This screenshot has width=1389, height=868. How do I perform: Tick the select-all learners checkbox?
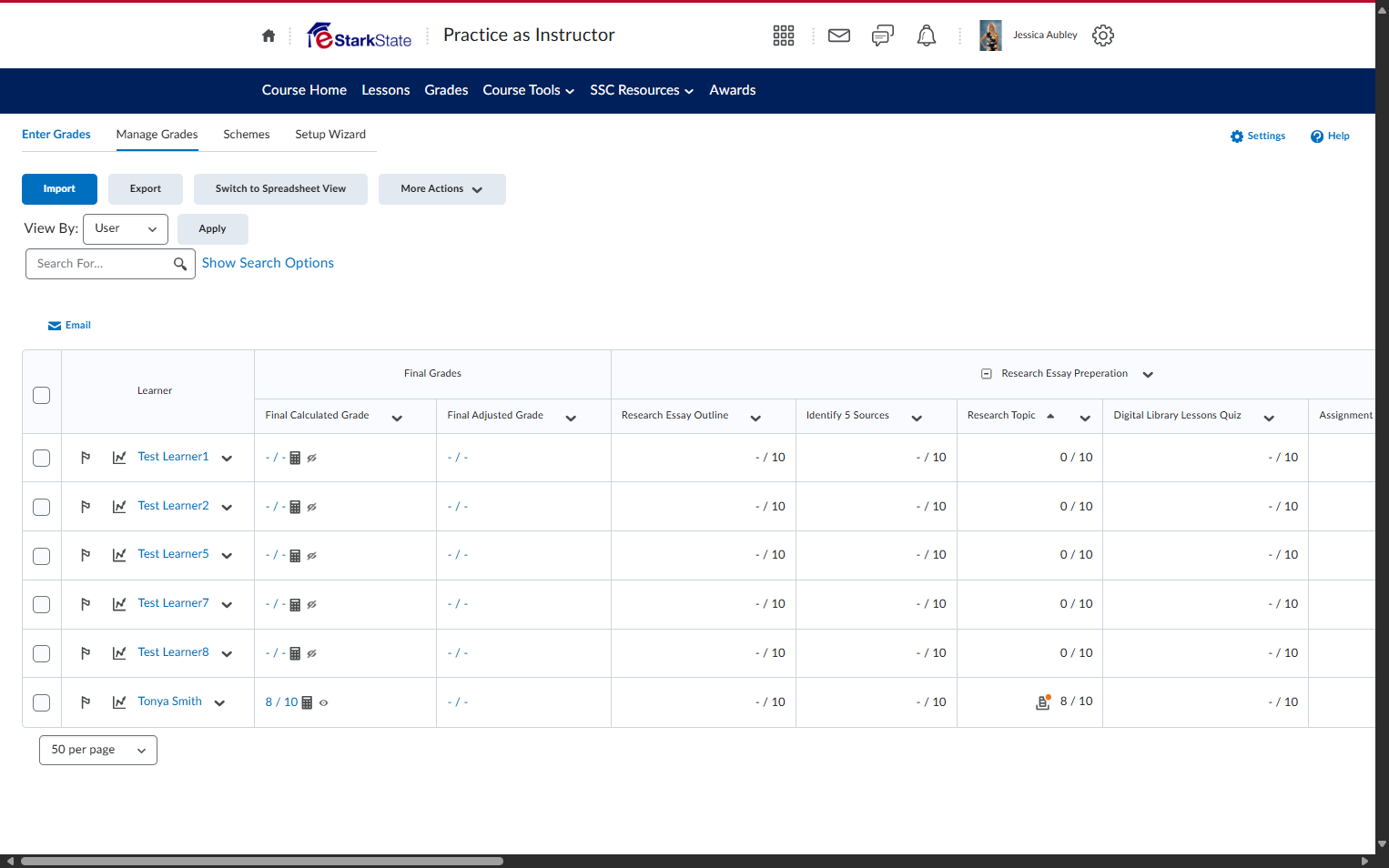point(41,395)
